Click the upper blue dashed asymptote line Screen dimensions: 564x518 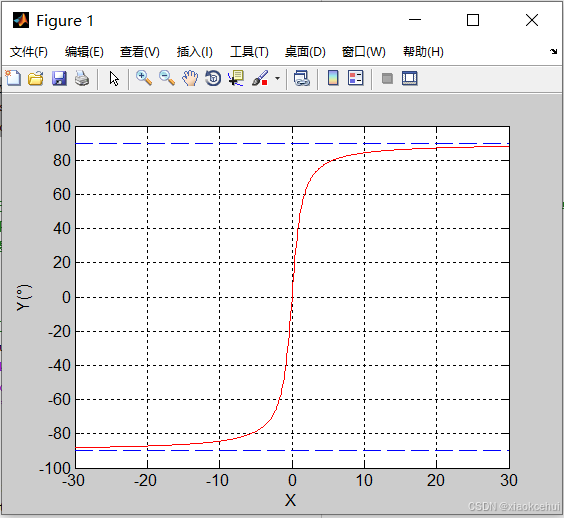click(292, 144)
